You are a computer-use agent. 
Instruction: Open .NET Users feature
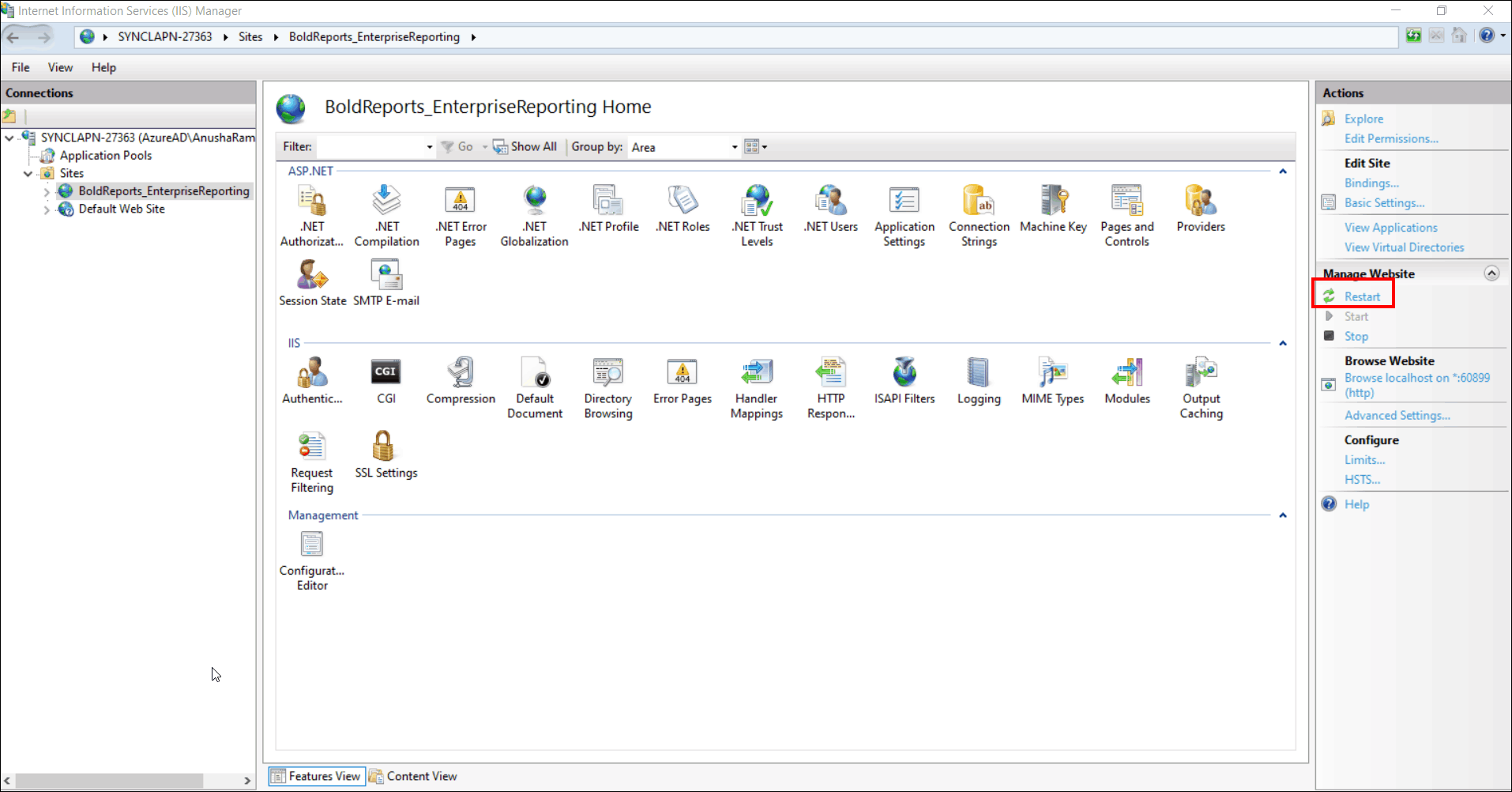point(831,209)
